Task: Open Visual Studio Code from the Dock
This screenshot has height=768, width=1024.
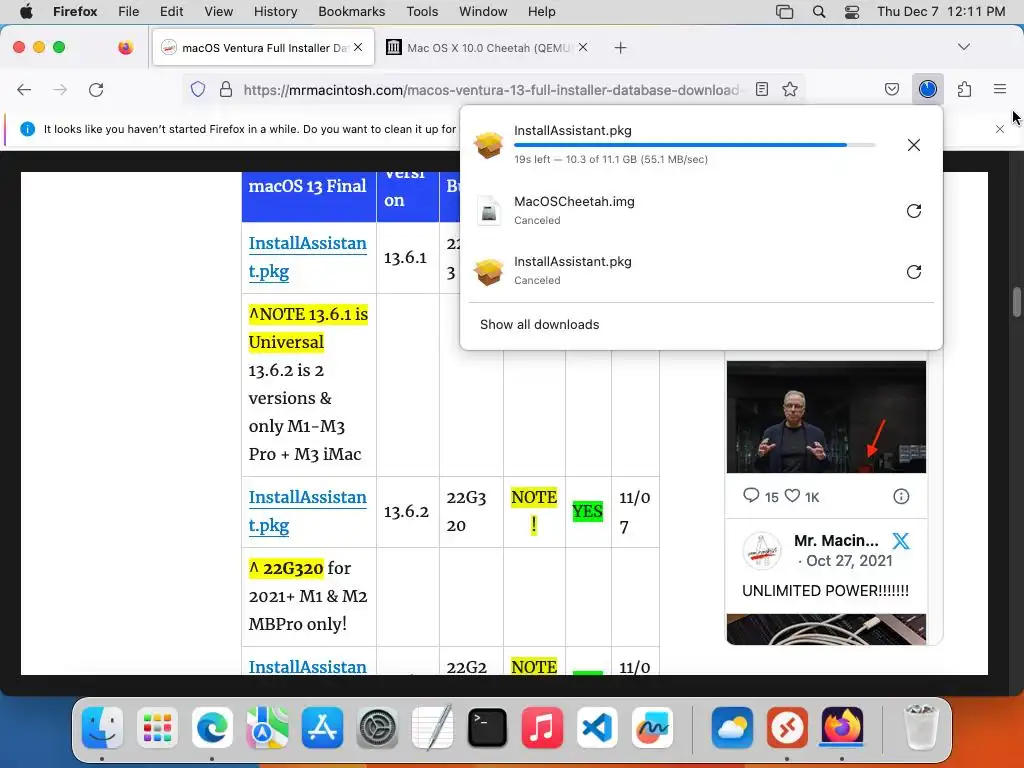Action: [598, 728]
